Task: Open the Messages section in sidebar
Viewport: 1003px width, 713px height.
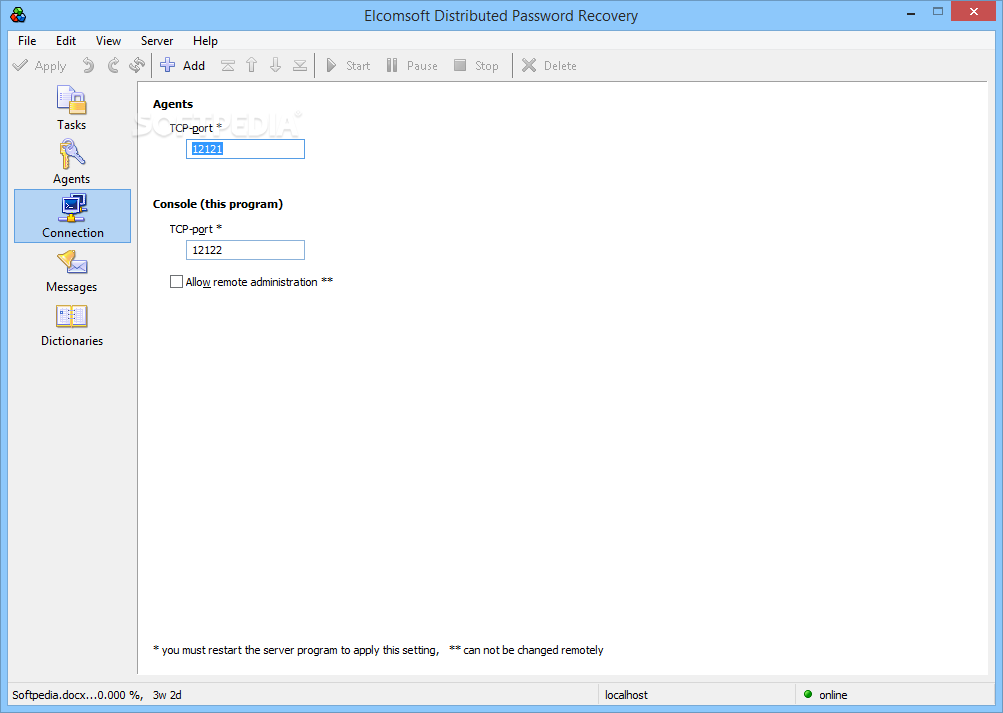Action: [x=72, y=270]
